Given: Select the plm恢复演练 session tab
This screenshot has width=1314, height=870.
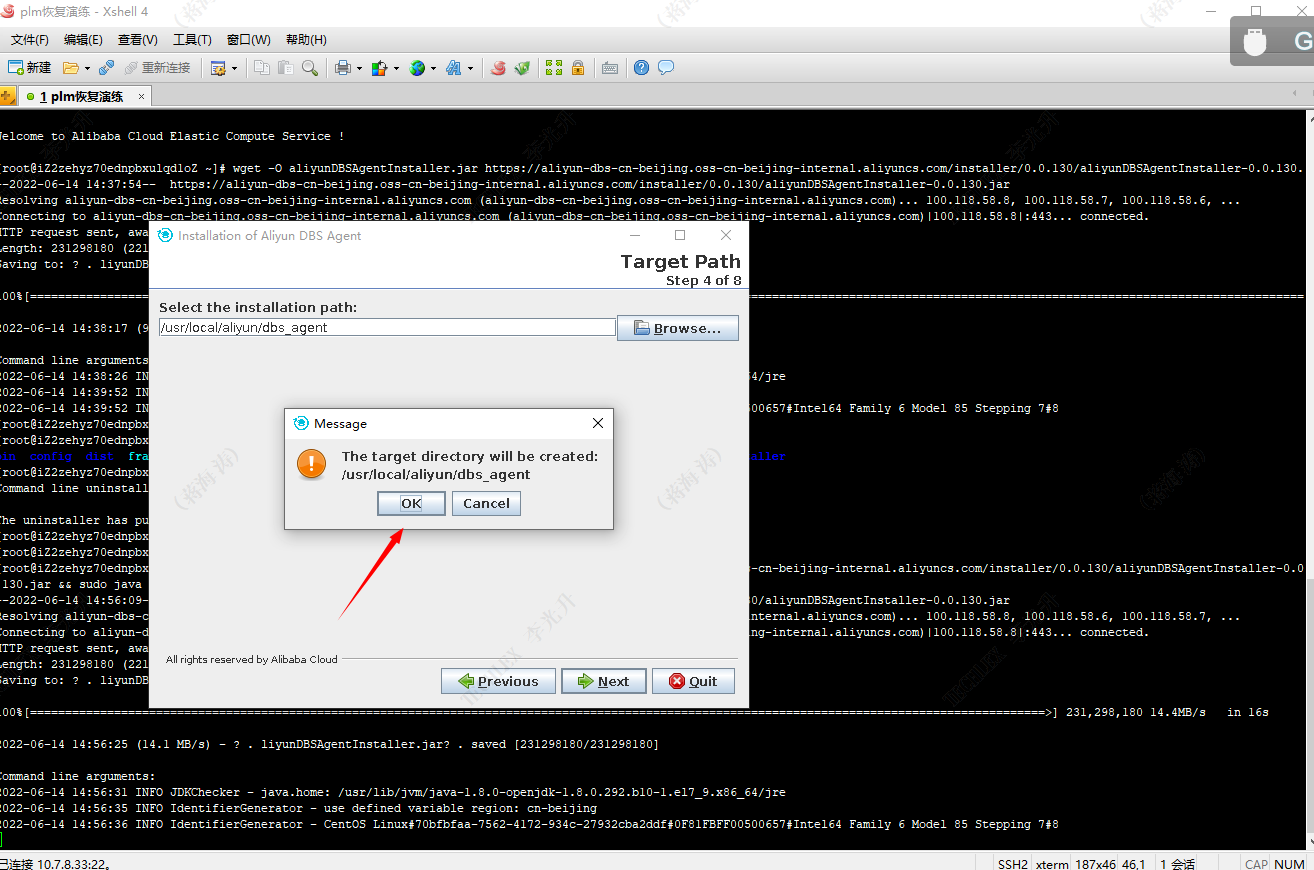Looking at the screenshot, I should click(x=85, y=97).
